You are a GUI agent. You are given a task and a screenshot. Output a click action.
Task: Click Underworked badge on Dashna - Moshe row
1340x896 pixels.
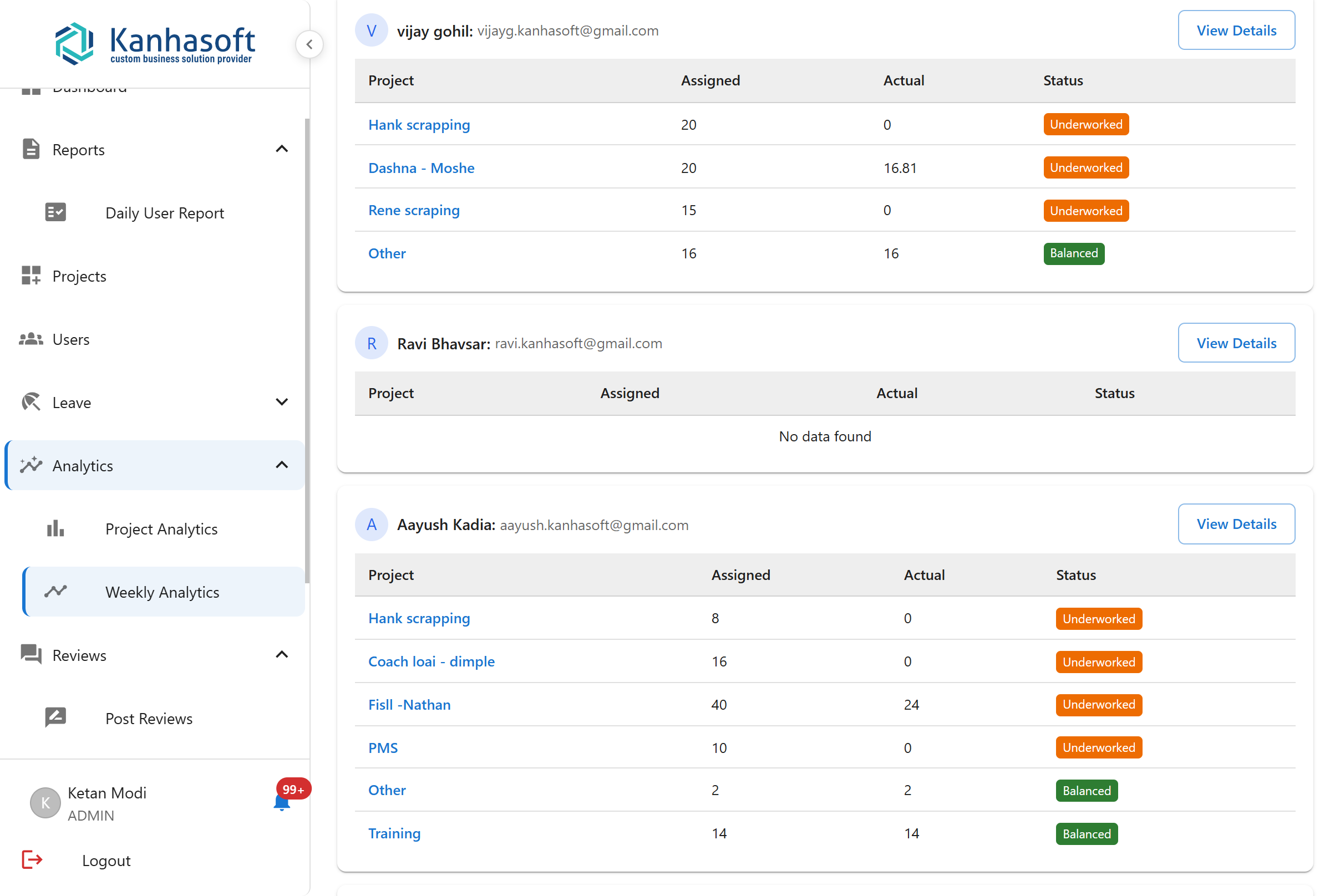click(1085, 167)
